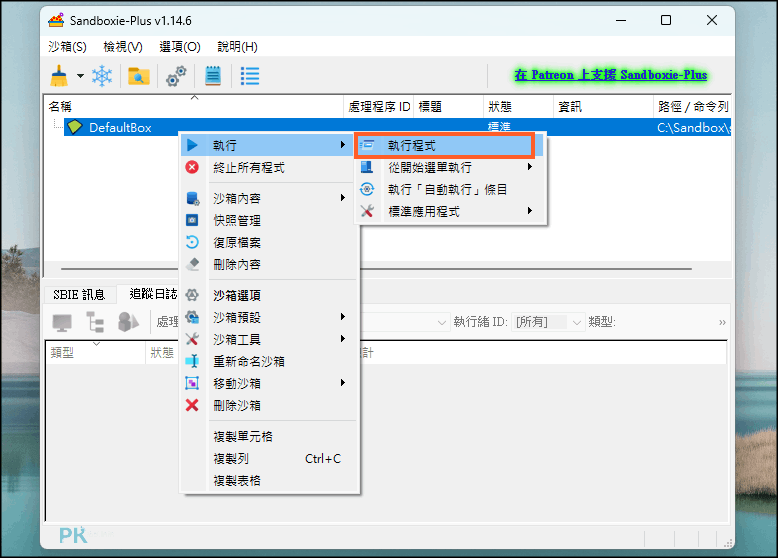The width and height of the screenshot is (778, 558).
Task: Open the gears settings toolbar icon
Action: pos(176,76)
